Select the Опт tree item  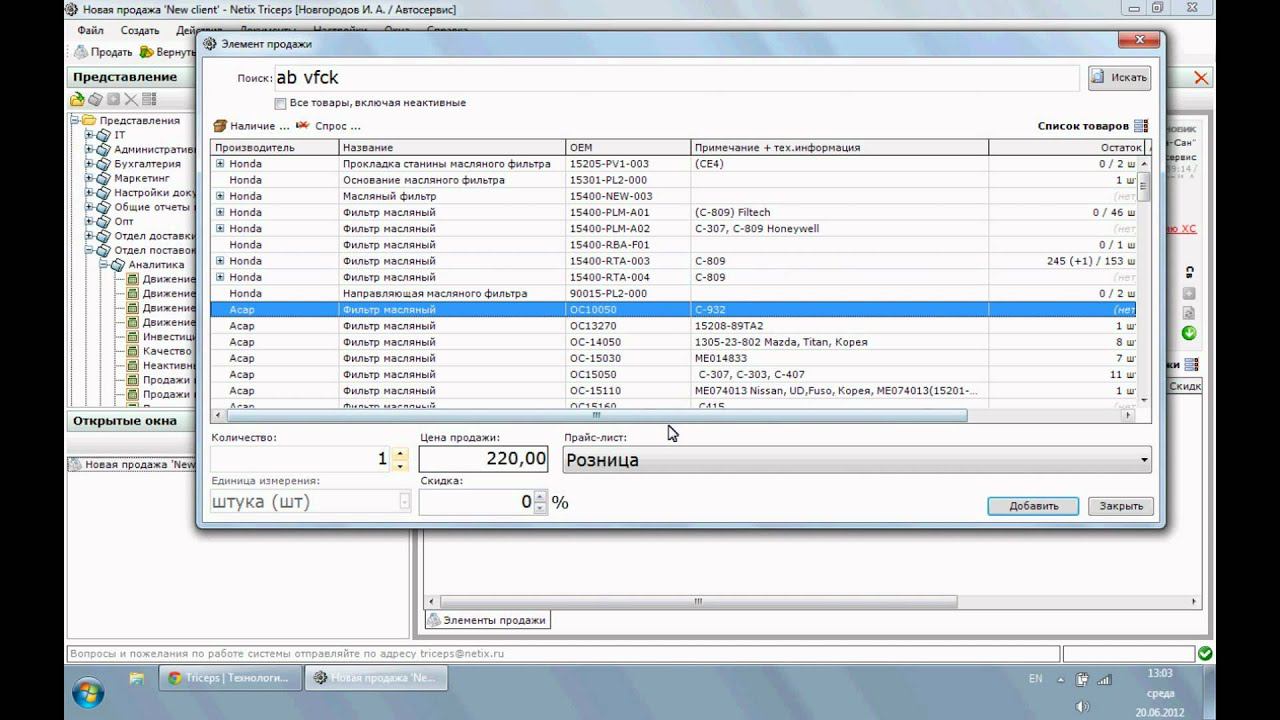click(x=124, y=221)
